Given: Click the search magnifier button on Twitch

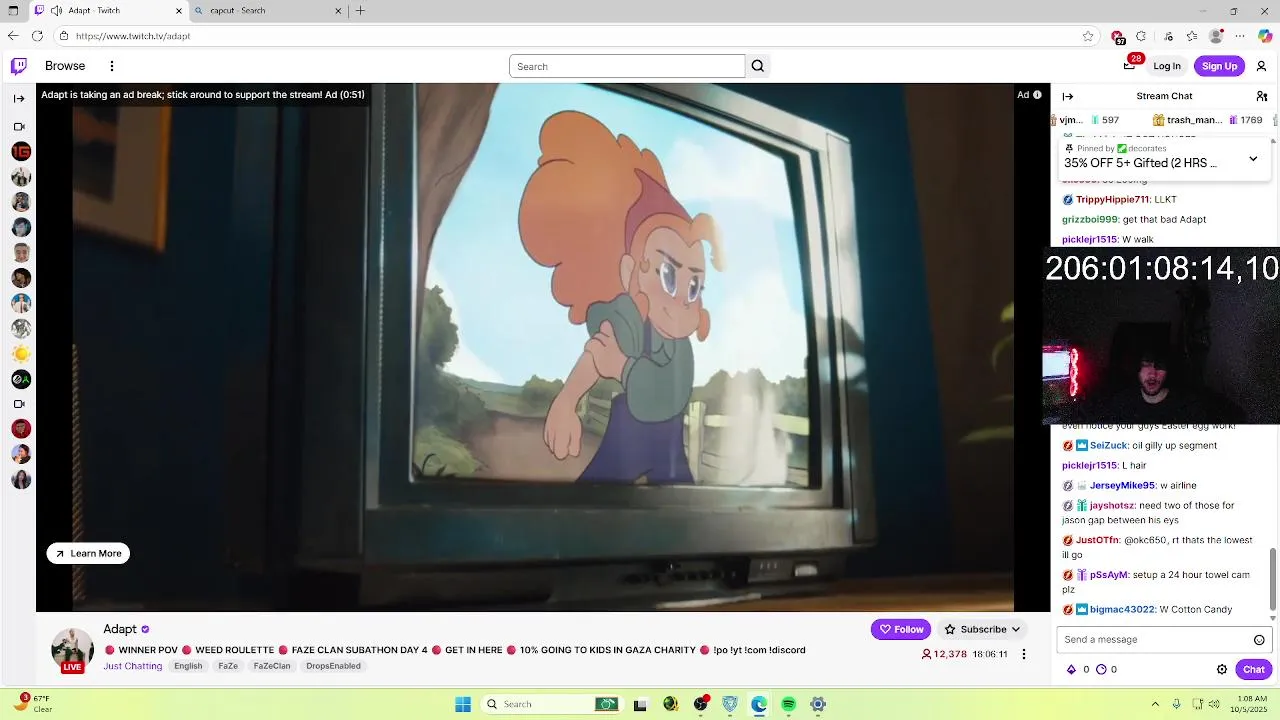Looking at the screenshot, I should coord(758,66).
